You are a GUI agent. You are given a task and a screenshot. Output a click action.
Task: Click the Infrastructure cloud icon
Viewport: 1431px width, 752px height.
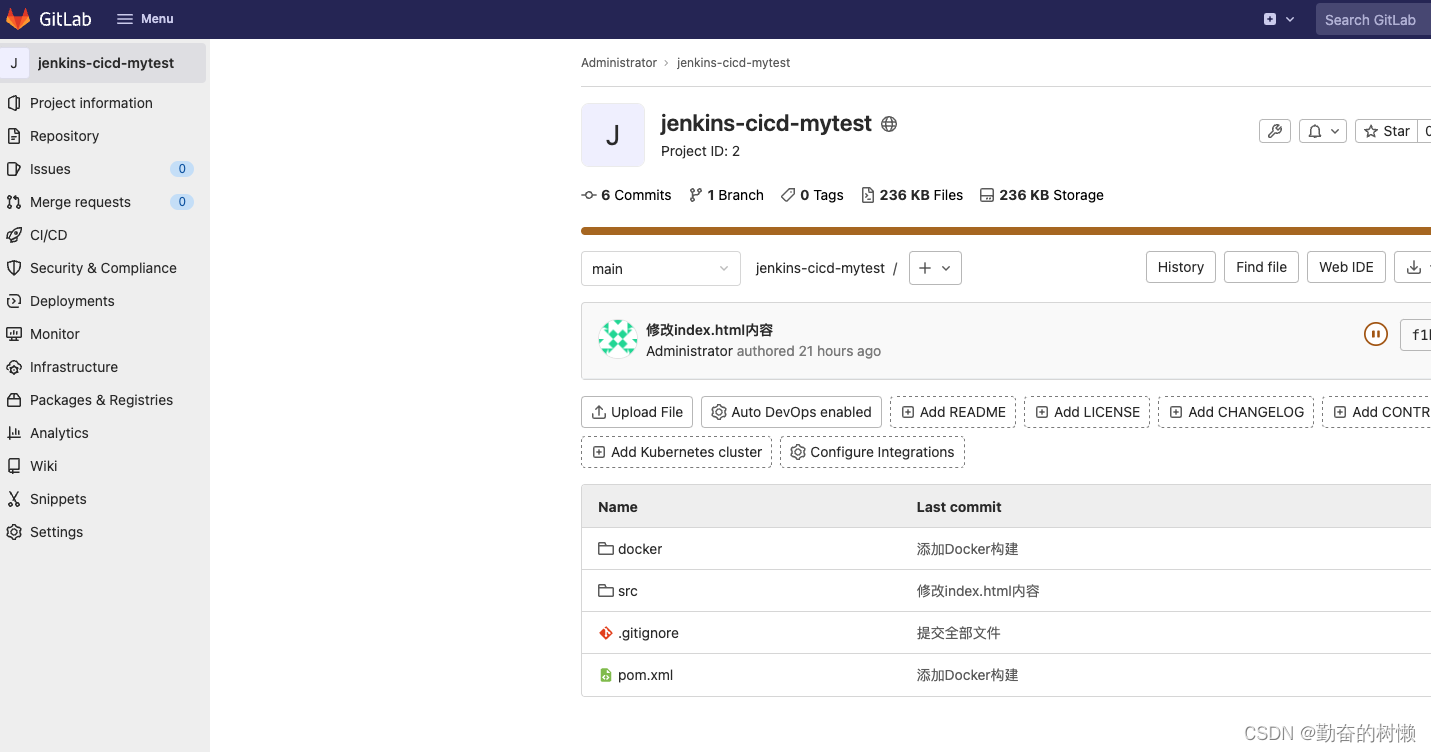[14, 367]
